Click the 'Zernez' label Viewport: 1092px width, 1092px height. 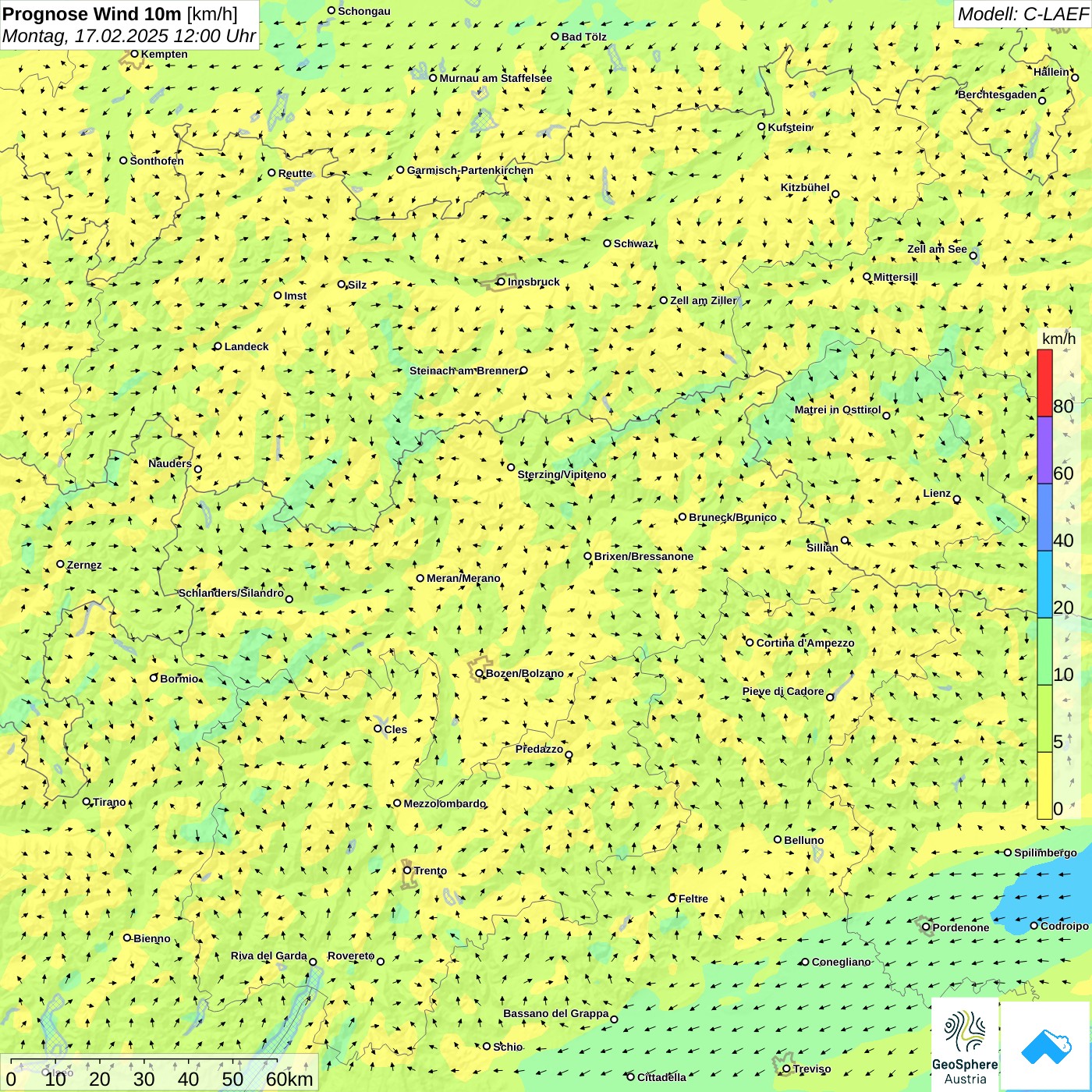tap(84, 565)
